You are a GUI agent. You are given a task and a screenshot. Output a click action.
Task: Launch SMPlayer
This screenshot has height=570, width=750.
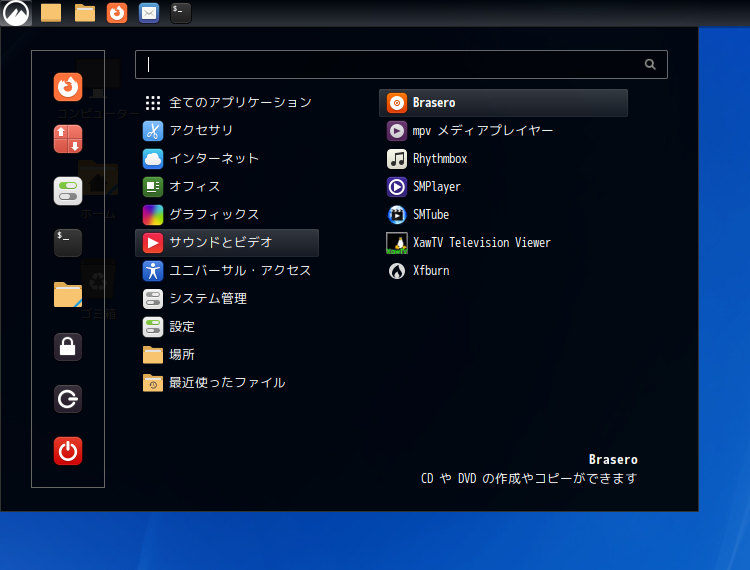pos(503,186)
